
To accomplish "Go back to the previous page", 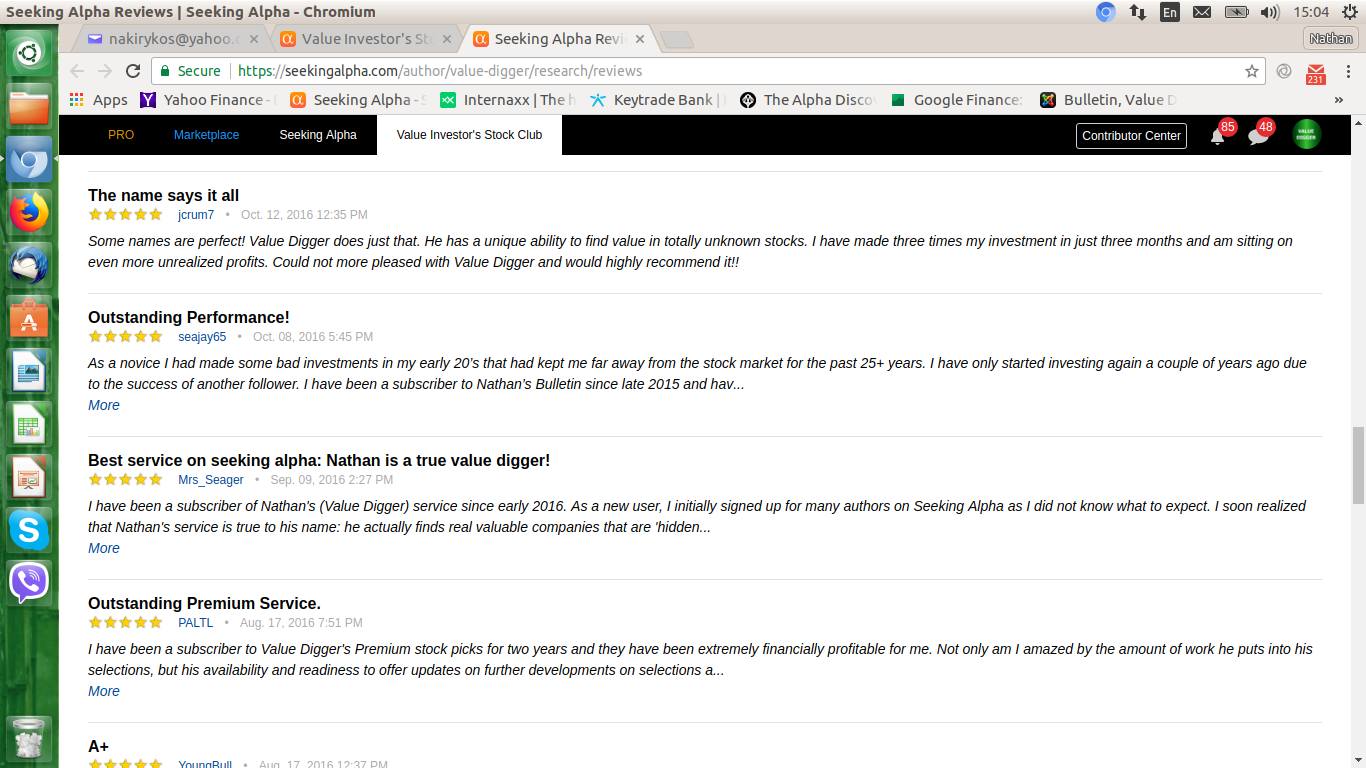I will click(77, 71).
